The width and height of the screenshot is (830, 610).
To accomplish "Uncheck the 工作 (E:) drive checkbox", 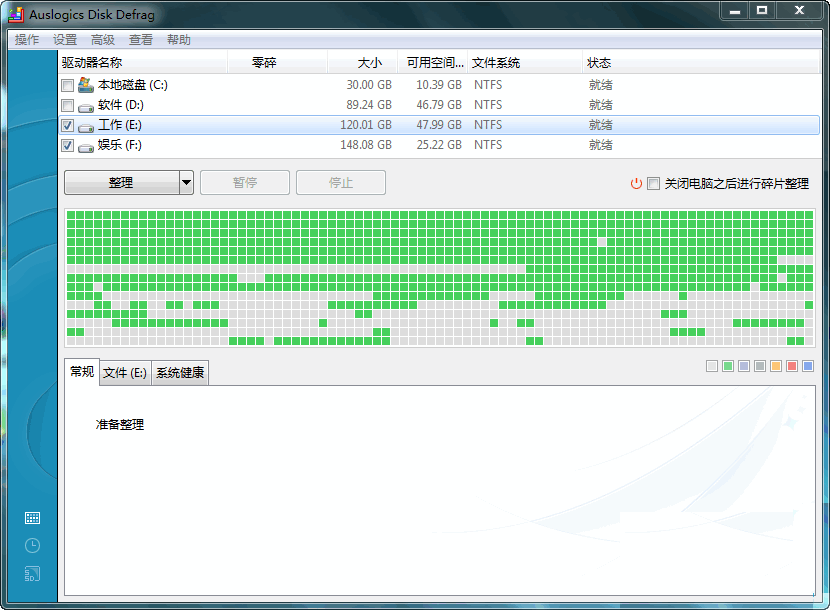I will 67,125.
